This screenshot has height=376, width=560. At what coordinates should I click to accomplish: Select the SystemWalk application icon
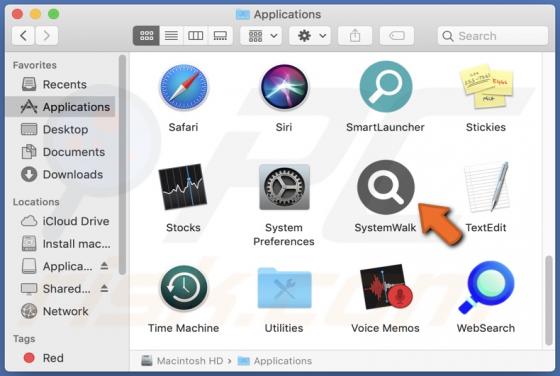point(386,187)
